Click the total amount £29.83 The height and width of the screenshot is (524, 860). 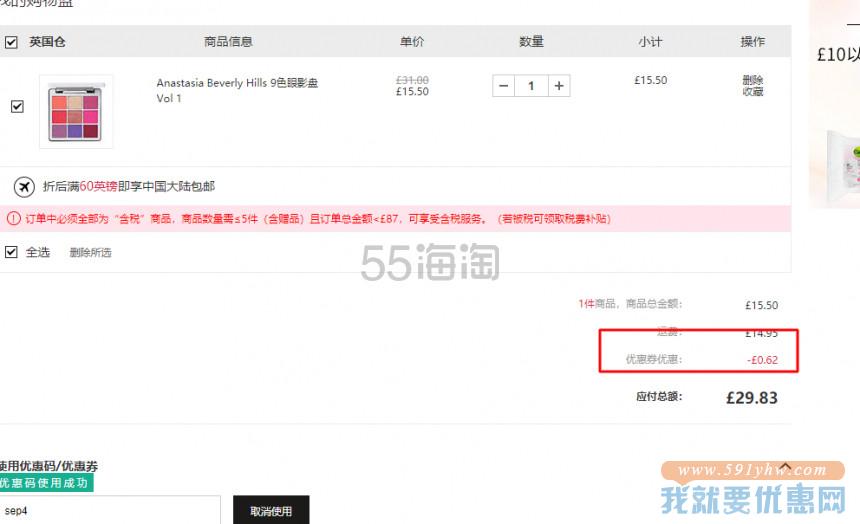[x=751, y=398]
